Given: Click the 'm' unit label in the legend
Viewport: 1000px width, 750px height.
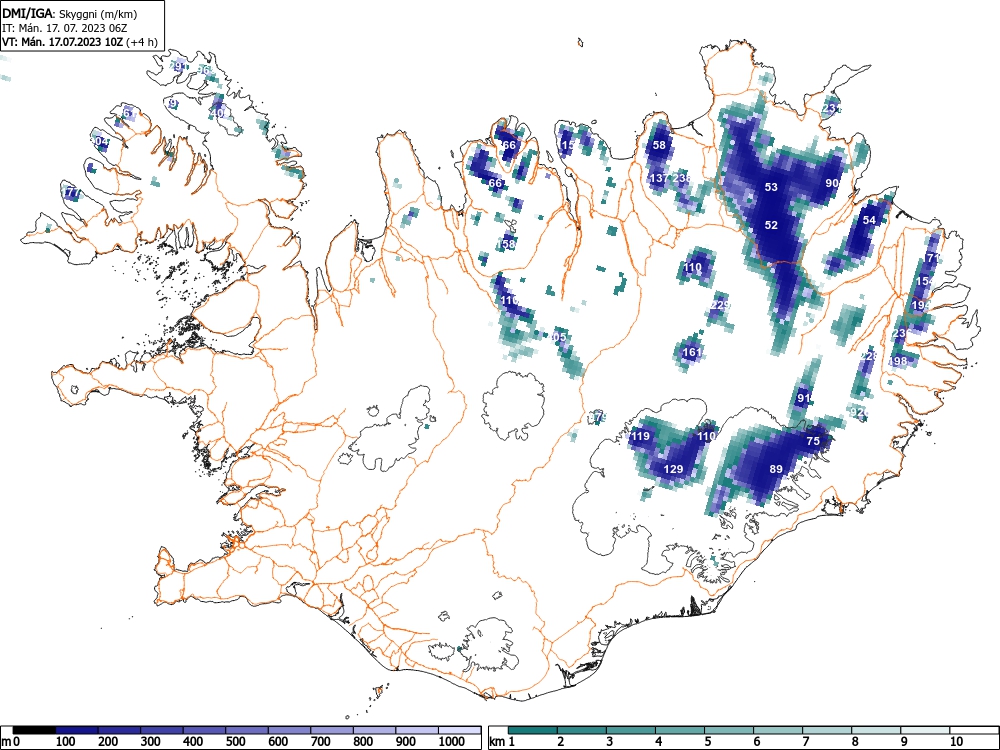Looking at the screenshot, I should click(6, 742).
